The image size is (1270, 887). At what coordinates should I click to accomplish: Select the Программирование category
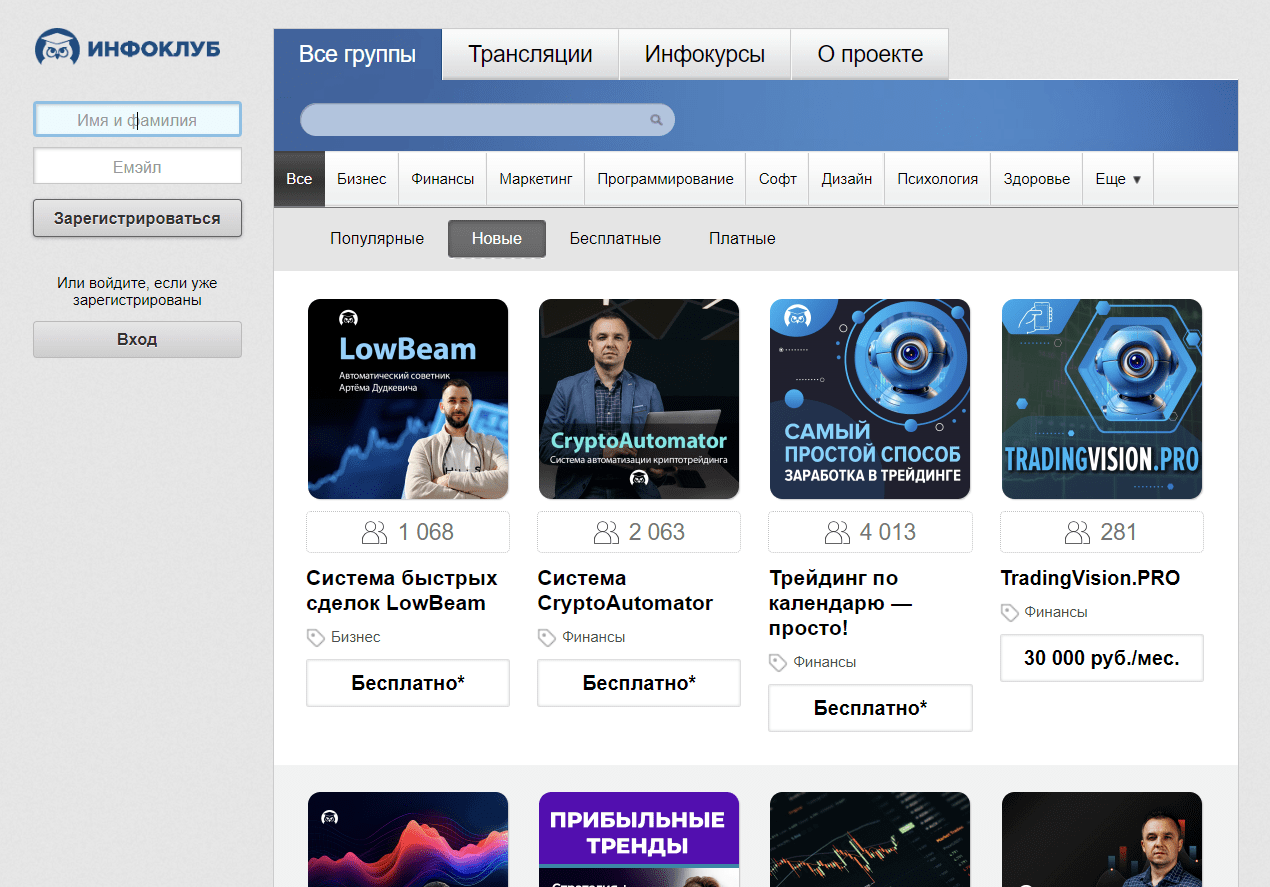pos(666,179)
